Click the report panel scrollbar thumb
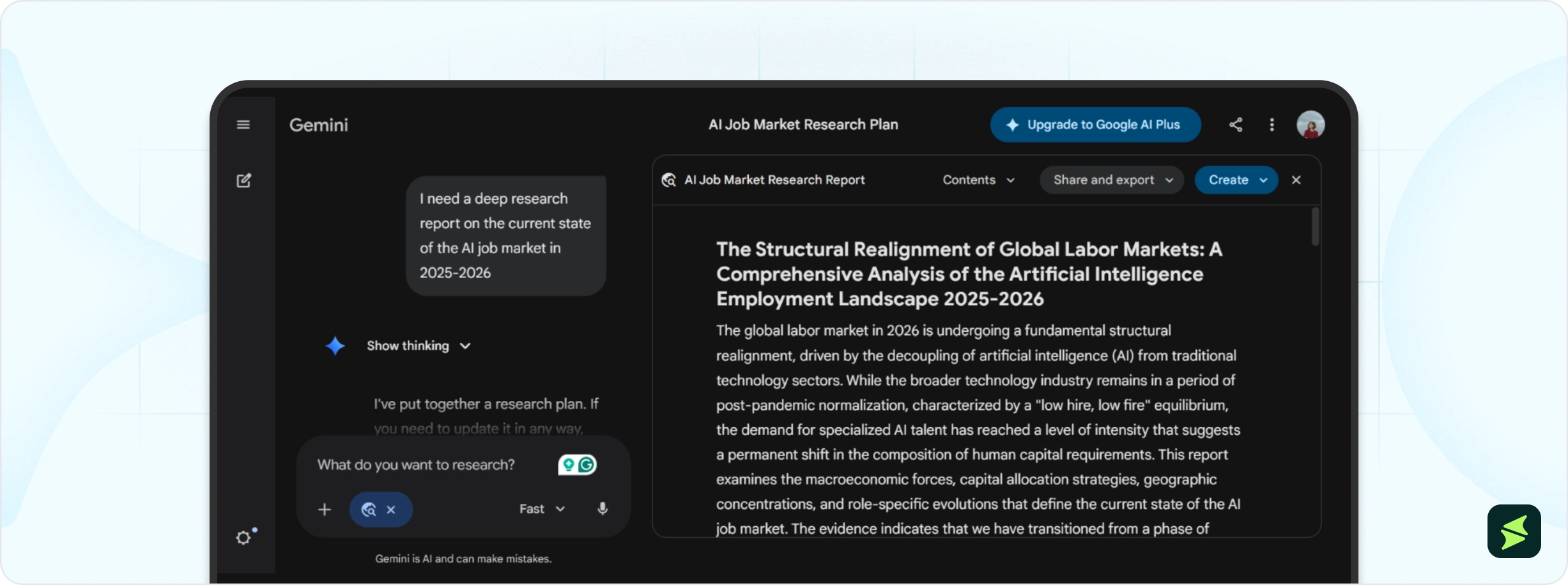The image size is (1568, 585). point(1315,226)
